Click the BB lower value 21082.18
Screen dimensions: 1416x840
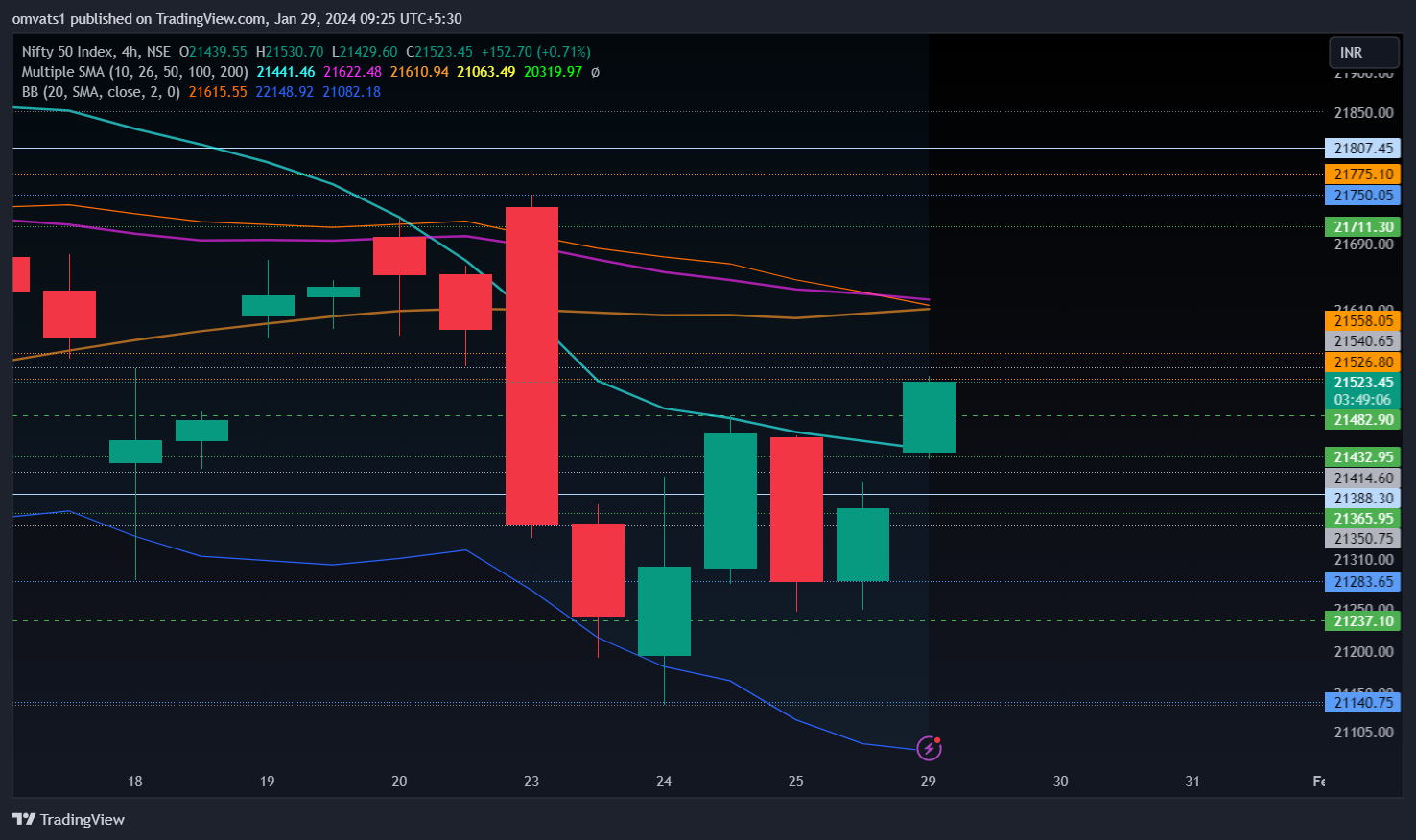[351, 92]
